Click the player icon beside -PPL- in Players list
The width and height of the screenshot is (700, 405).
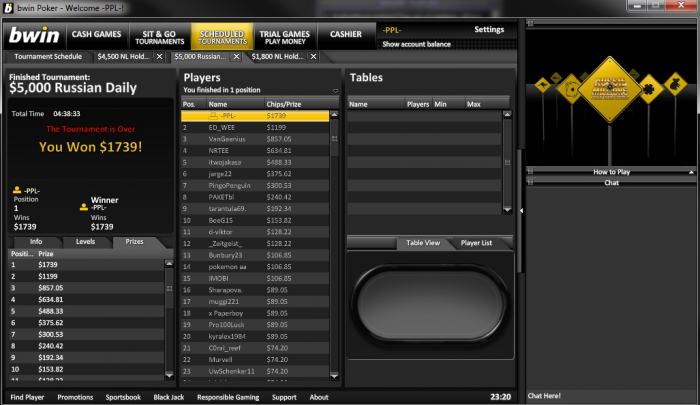coord(213,116)
